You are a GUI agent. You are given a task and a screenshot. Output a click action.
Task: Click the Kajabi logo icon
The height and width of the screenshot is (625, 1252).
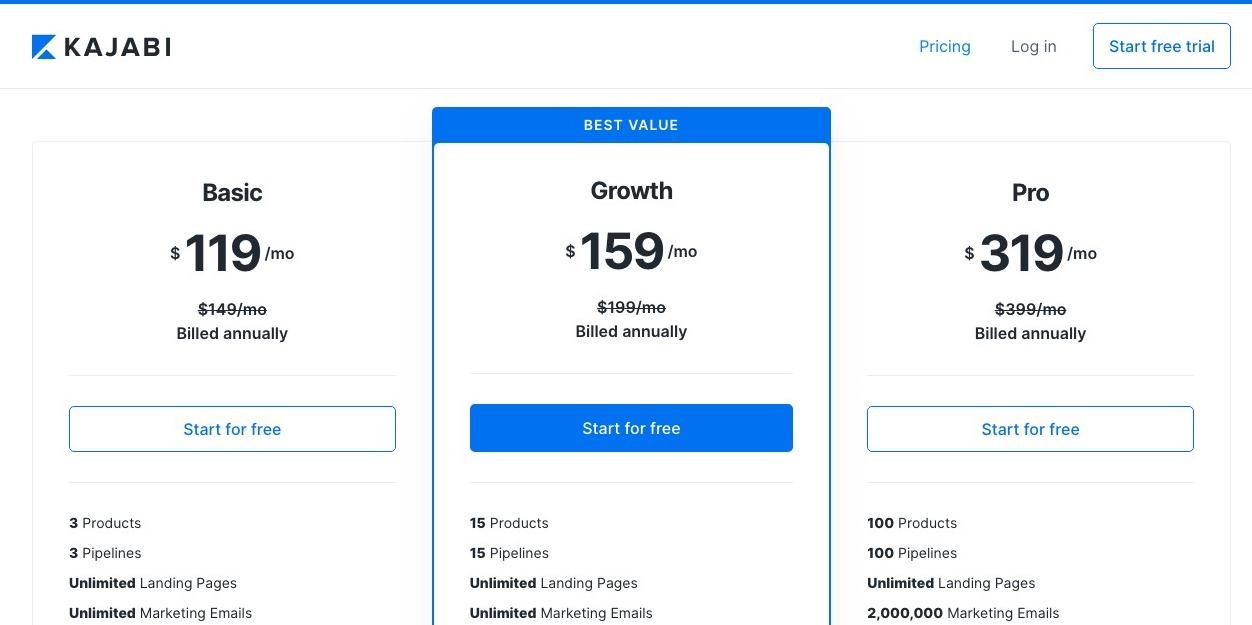pos(43,47)
